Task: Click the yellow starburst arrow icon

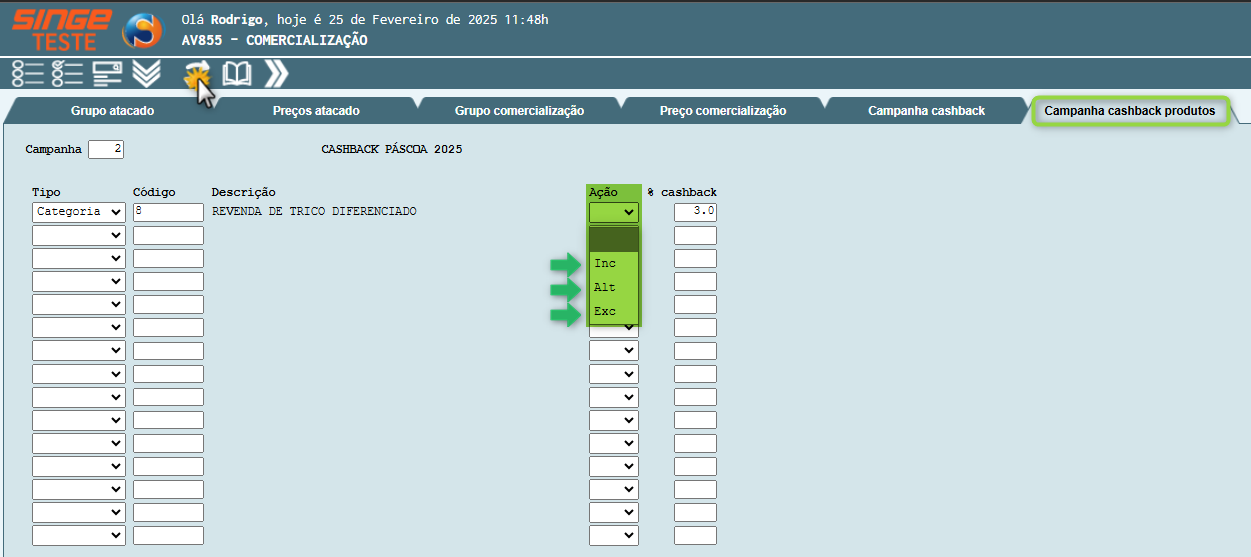Action: click(197, 73)
